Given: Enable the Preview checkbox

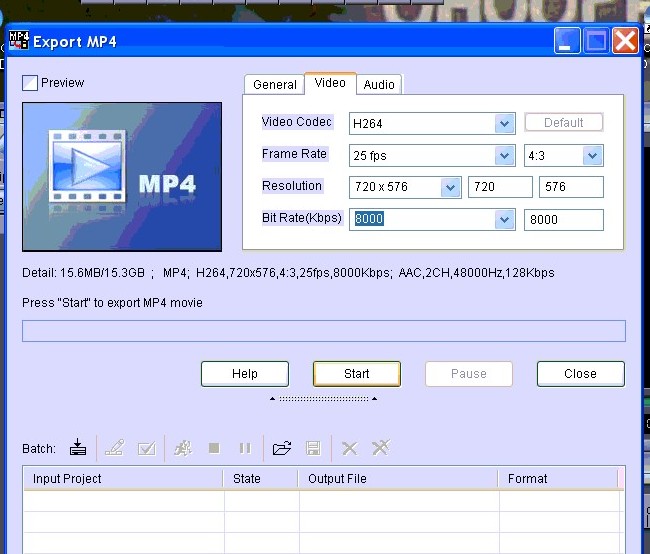Looking at the screenshot, I should click(x=30, y=83).
